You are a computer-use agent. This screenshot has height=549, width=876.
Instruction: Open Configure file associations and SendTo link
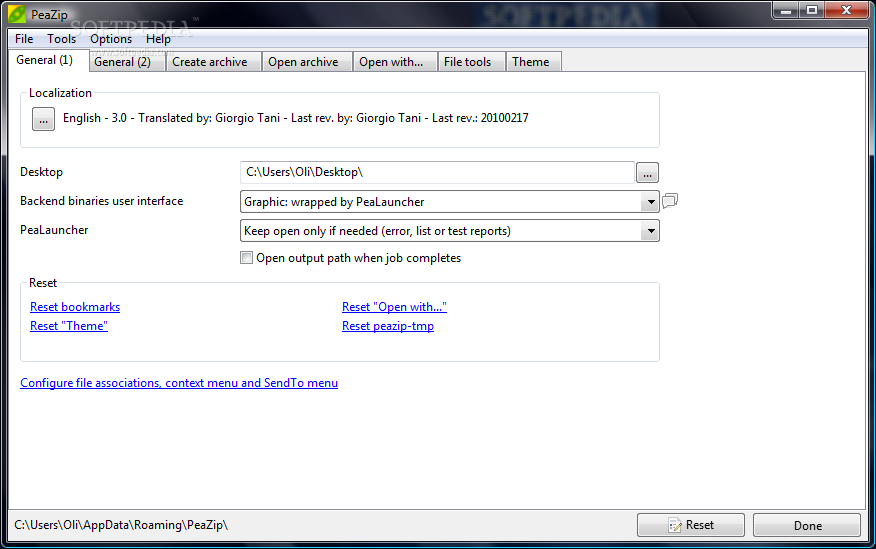(x=179, y=383)
